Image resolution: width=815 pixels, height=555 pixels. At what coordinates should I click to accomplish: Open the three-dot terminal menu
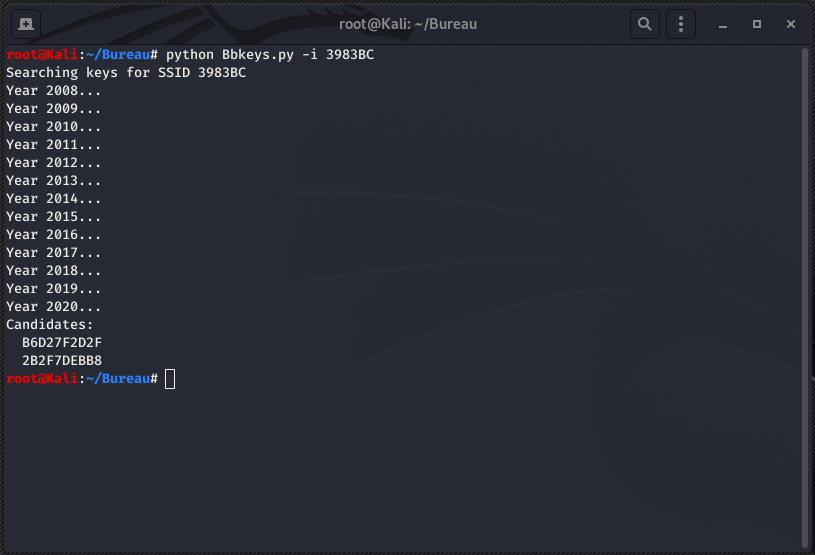(680, 24)
